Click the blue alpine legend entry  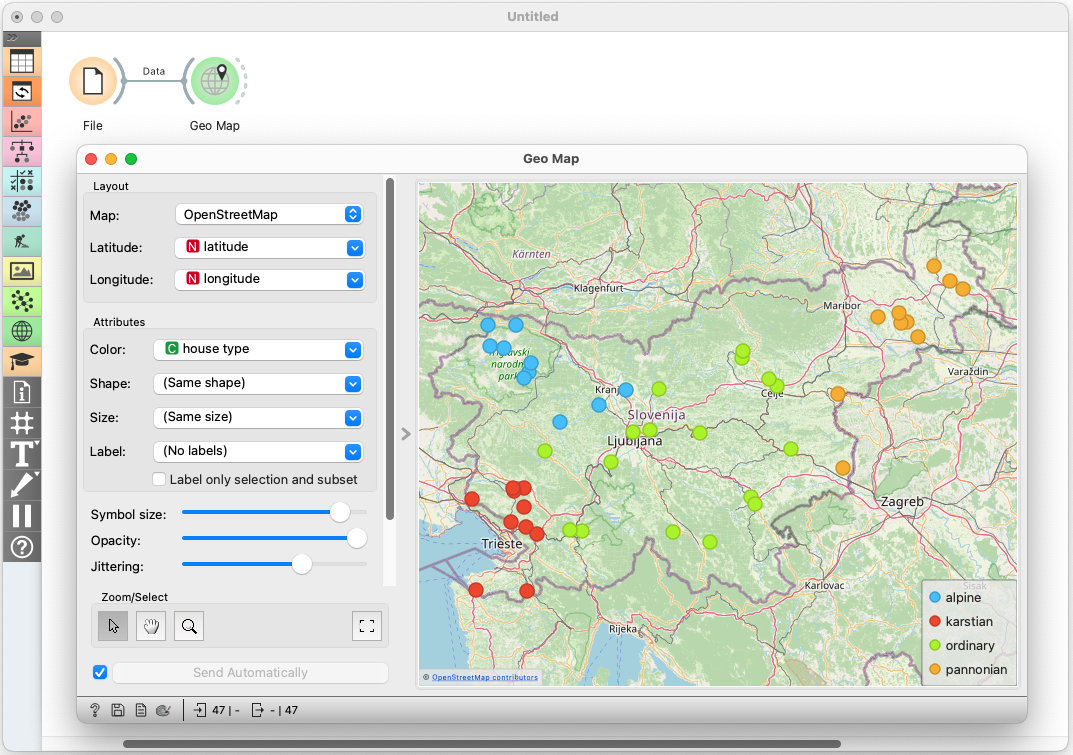click(x=955, y=598)
